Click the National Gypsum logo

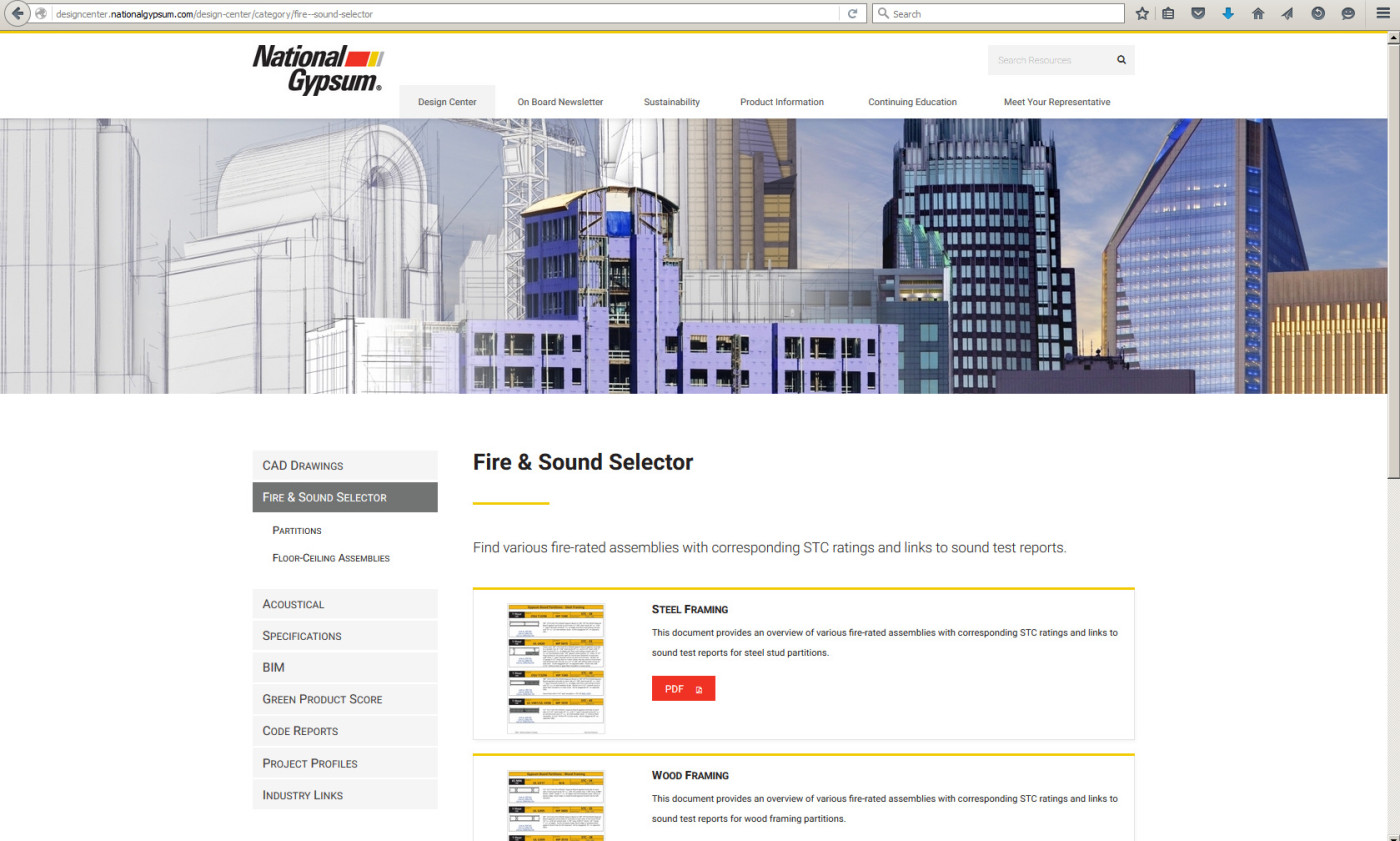point(319,68)
